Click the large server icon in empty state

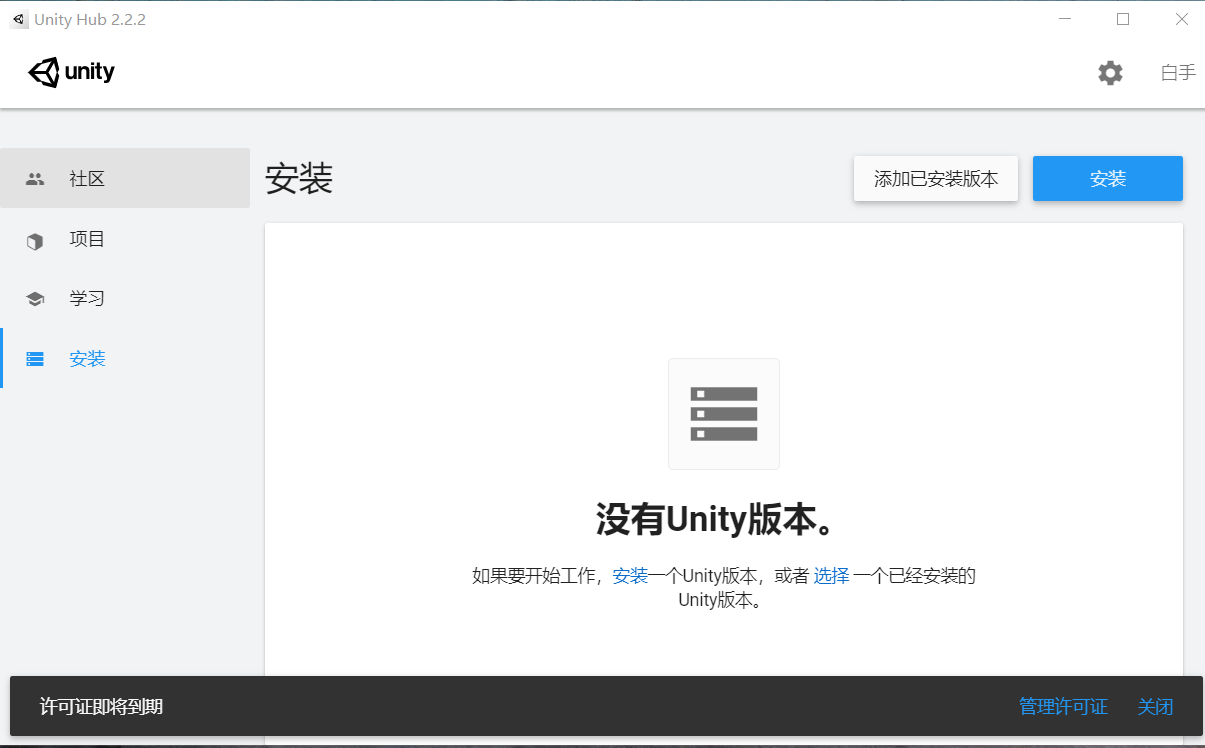click(x=724, y=414)
